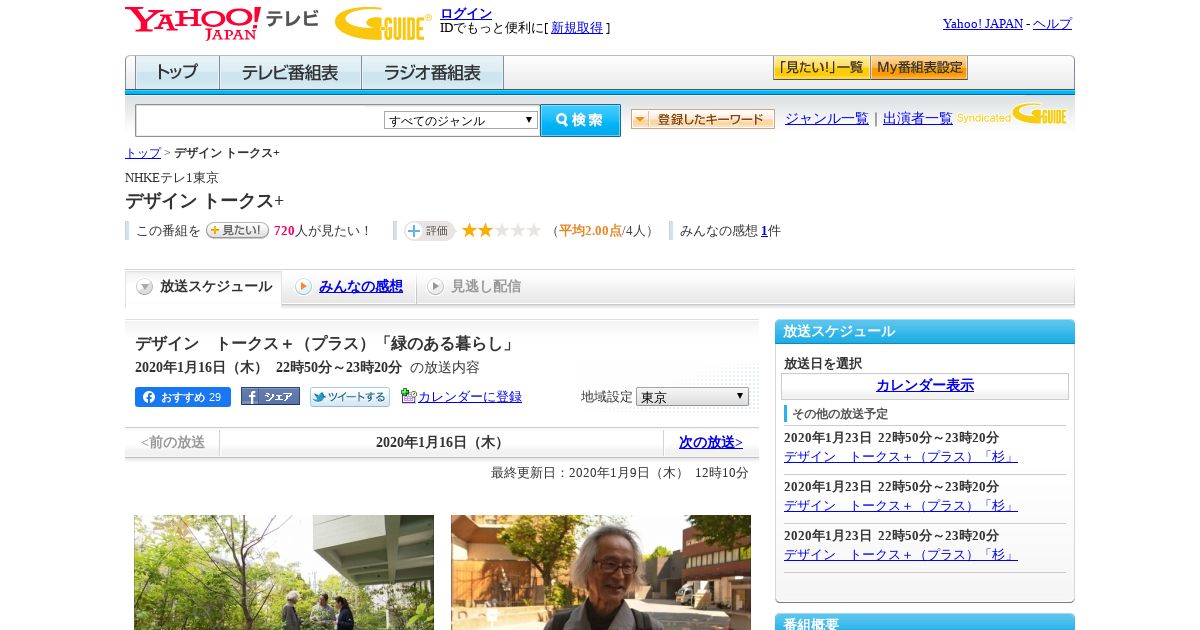Click the magnifier 検索 search button
The image size is (1200, 630).
pos(580,120)
